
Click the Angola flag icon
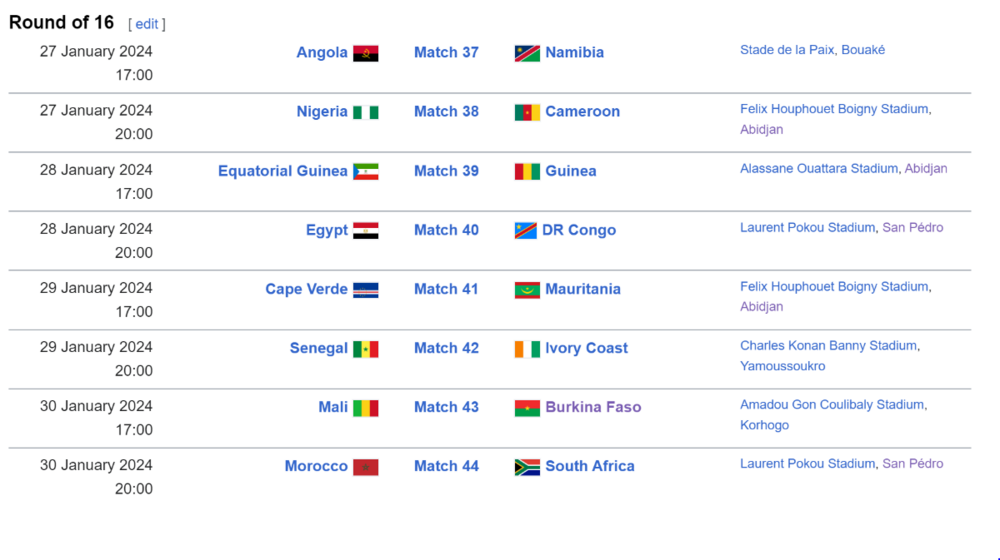click(x=365, y=53)
